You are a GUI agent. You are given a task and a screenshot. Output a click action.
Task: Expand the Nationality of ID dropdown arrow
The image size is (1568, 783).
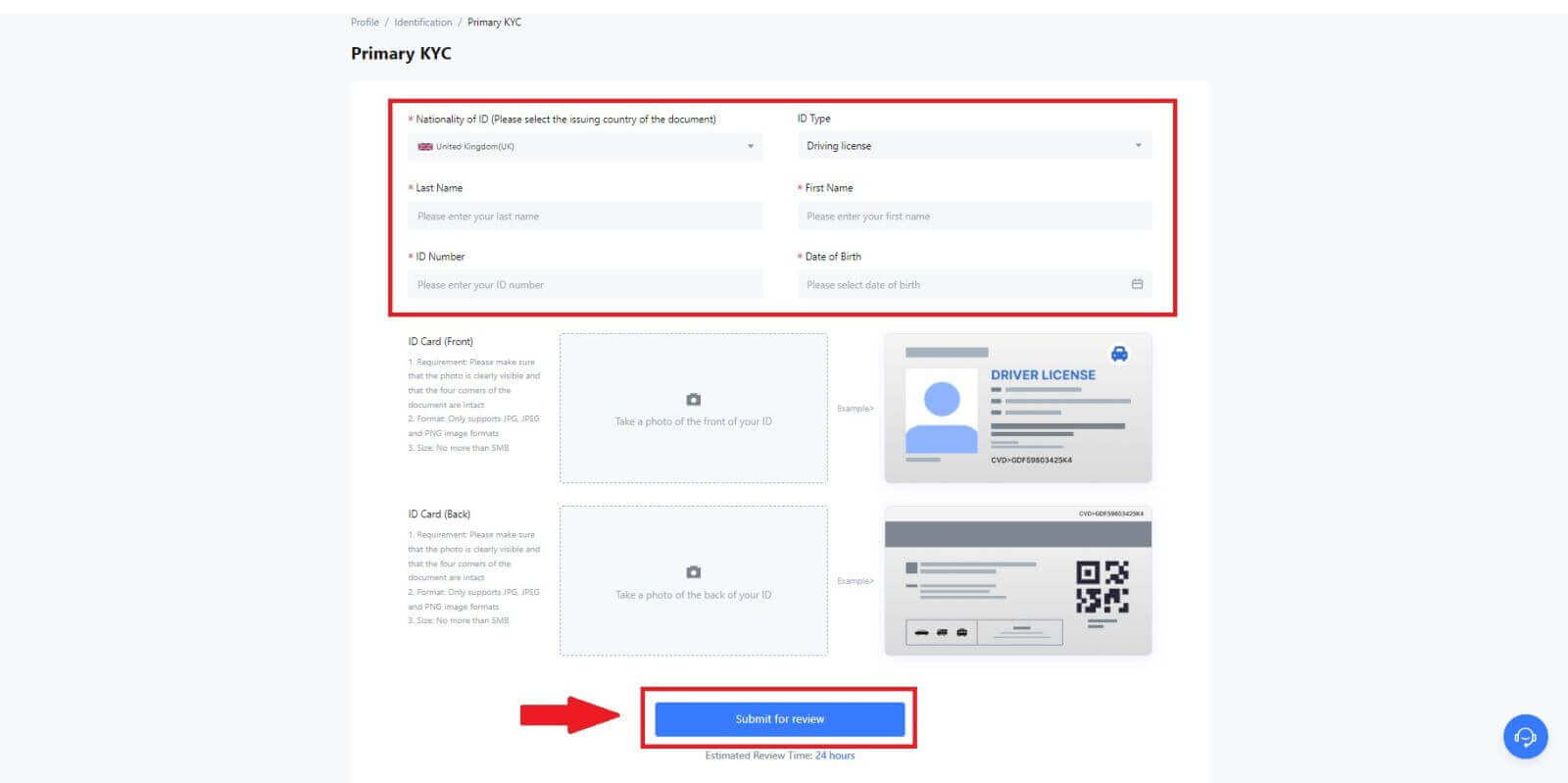click(751, 147)
